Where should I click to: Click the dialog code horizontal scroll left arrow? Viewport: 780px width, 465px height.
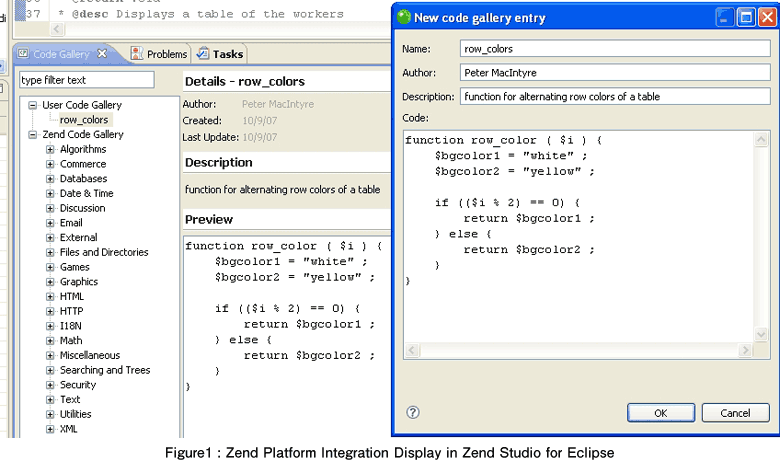(x=411, y=350)
